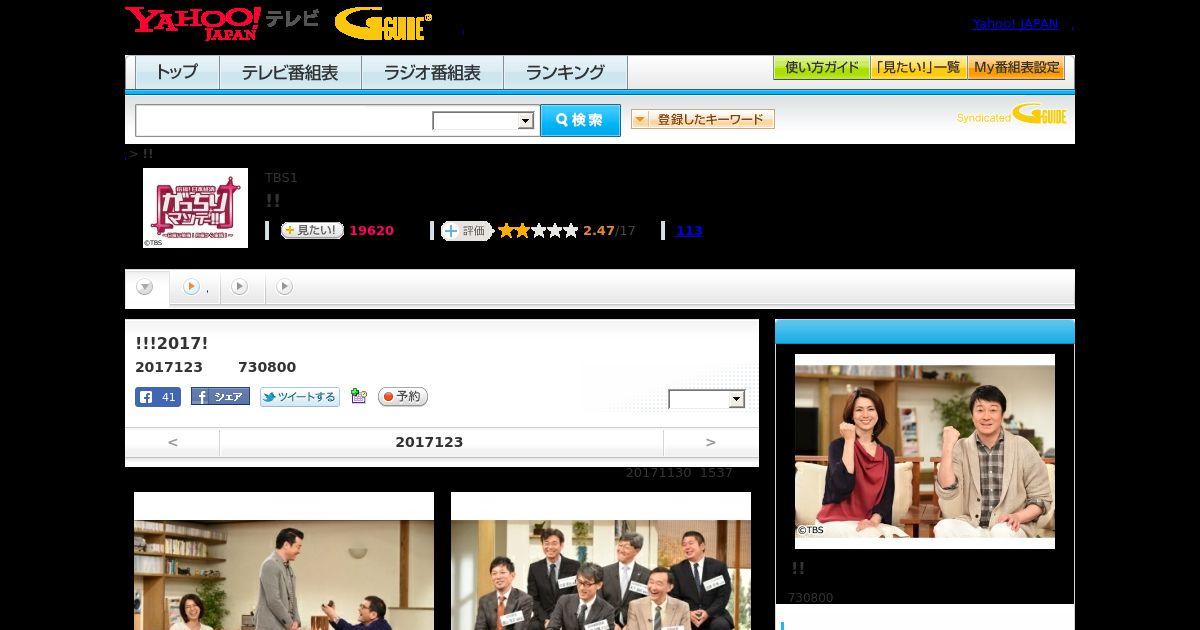Screen dimensions: 1200x630
Task: Click the 見たい! add button
Action: [312, 231]
